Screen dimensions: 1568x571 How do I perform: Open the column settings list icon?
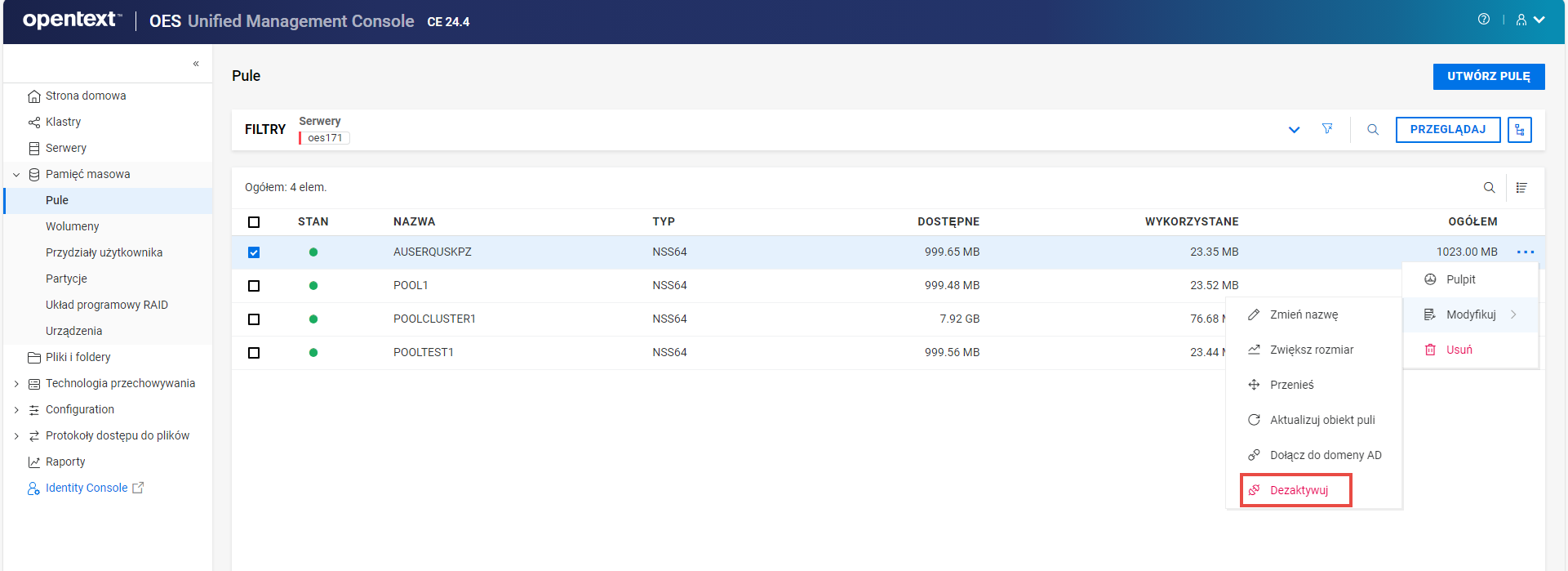(x=1521, y=188)
